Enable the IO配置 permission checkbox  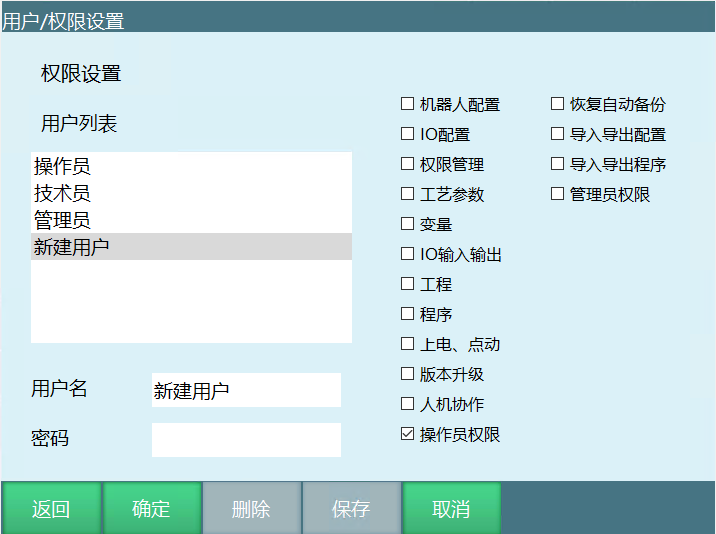coord(407,134)
